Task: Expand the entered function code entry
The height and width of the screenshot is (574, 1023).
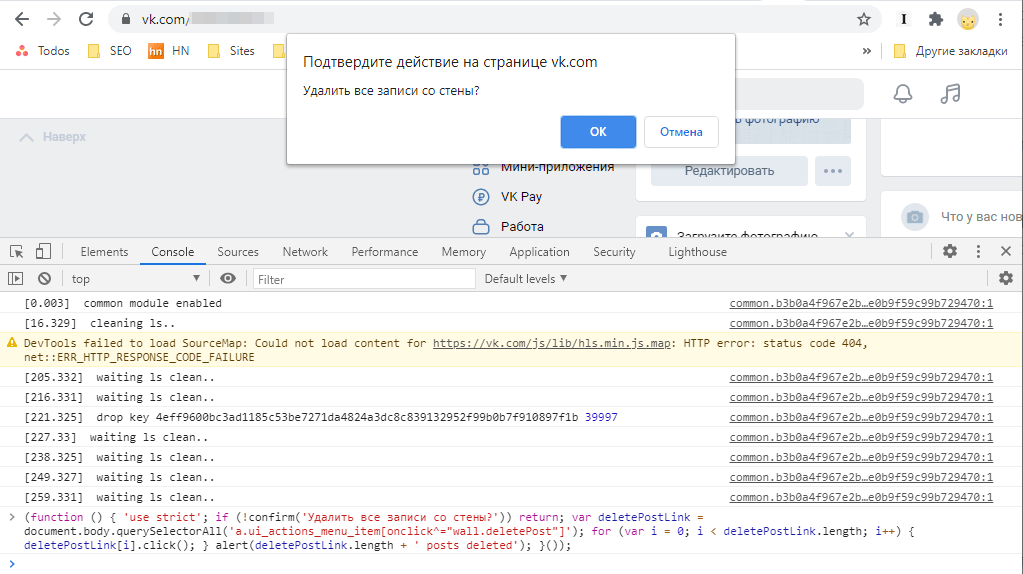Action: tap(12, 517)
